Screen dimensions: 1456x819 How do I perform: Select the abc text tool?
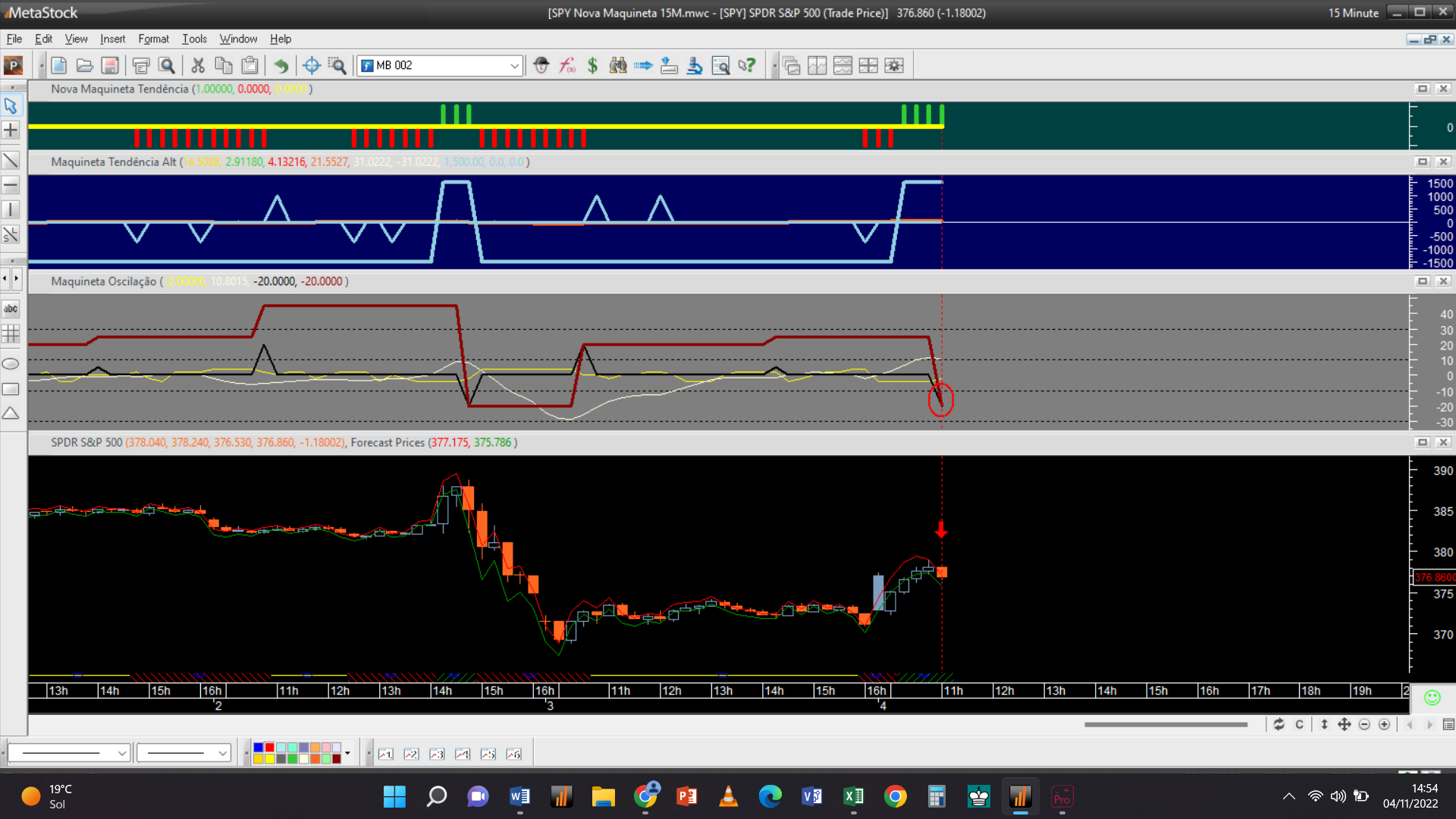tap(11, 309)
